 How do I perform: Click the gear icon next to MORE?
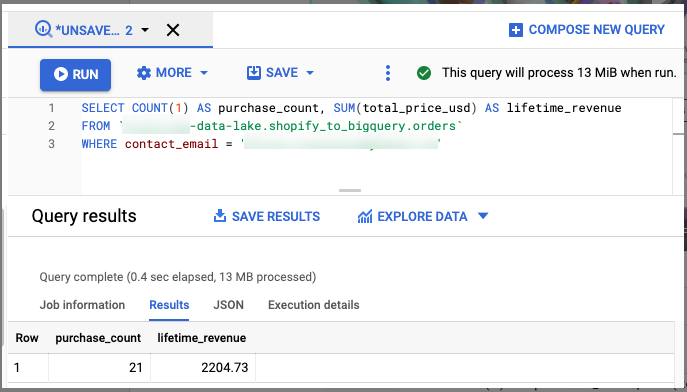click(144, 73)
